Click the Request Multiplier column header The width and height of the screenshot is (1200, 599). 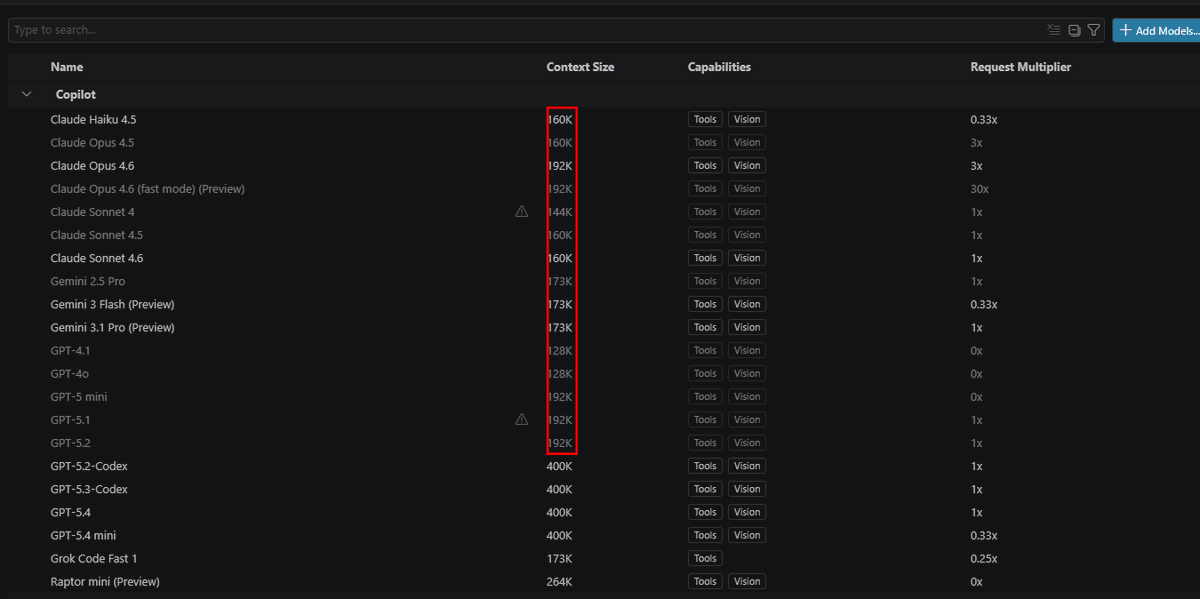(1021, 67)
